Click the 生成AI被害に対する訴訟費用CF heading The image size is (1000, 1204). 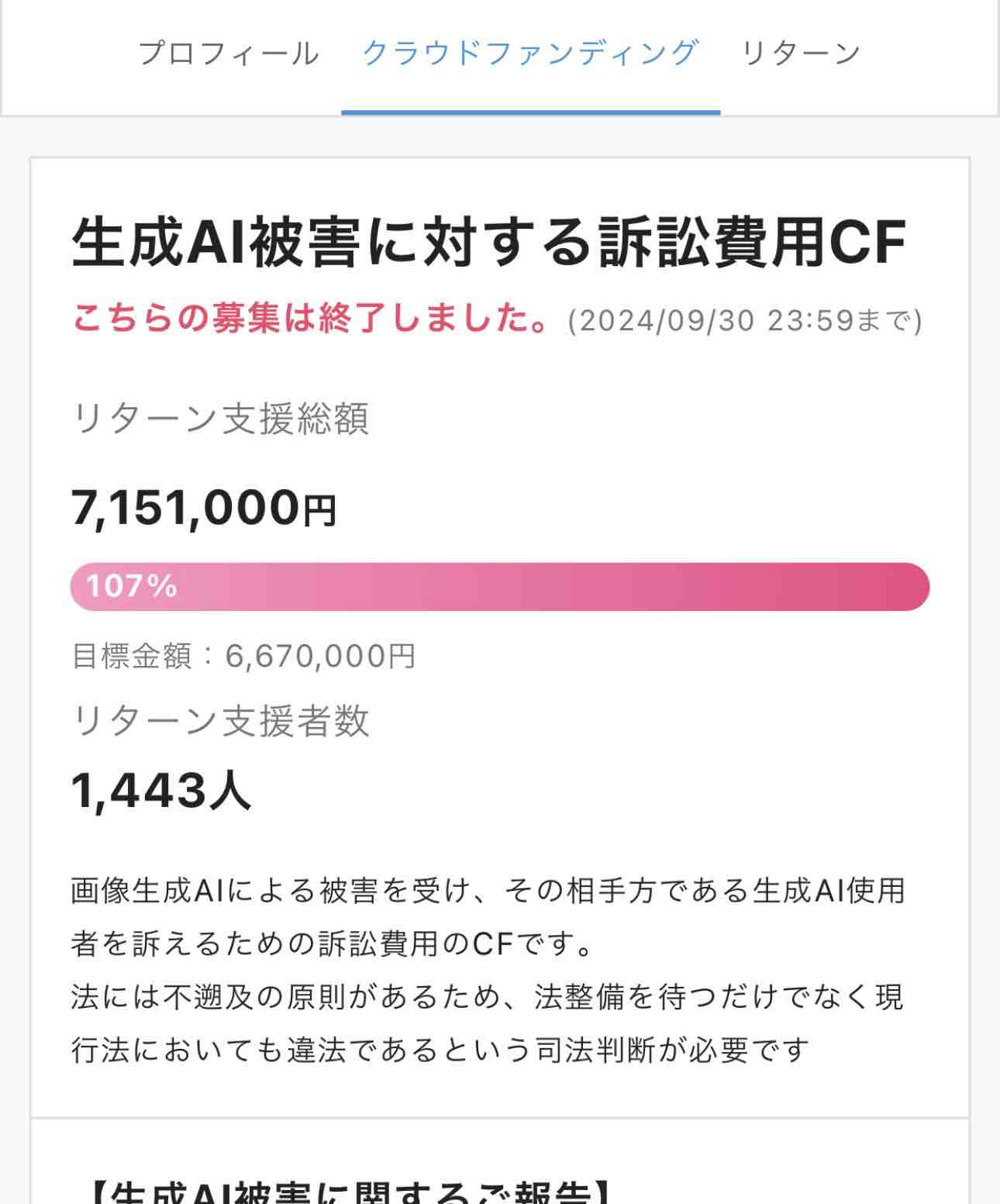point(488,243)
